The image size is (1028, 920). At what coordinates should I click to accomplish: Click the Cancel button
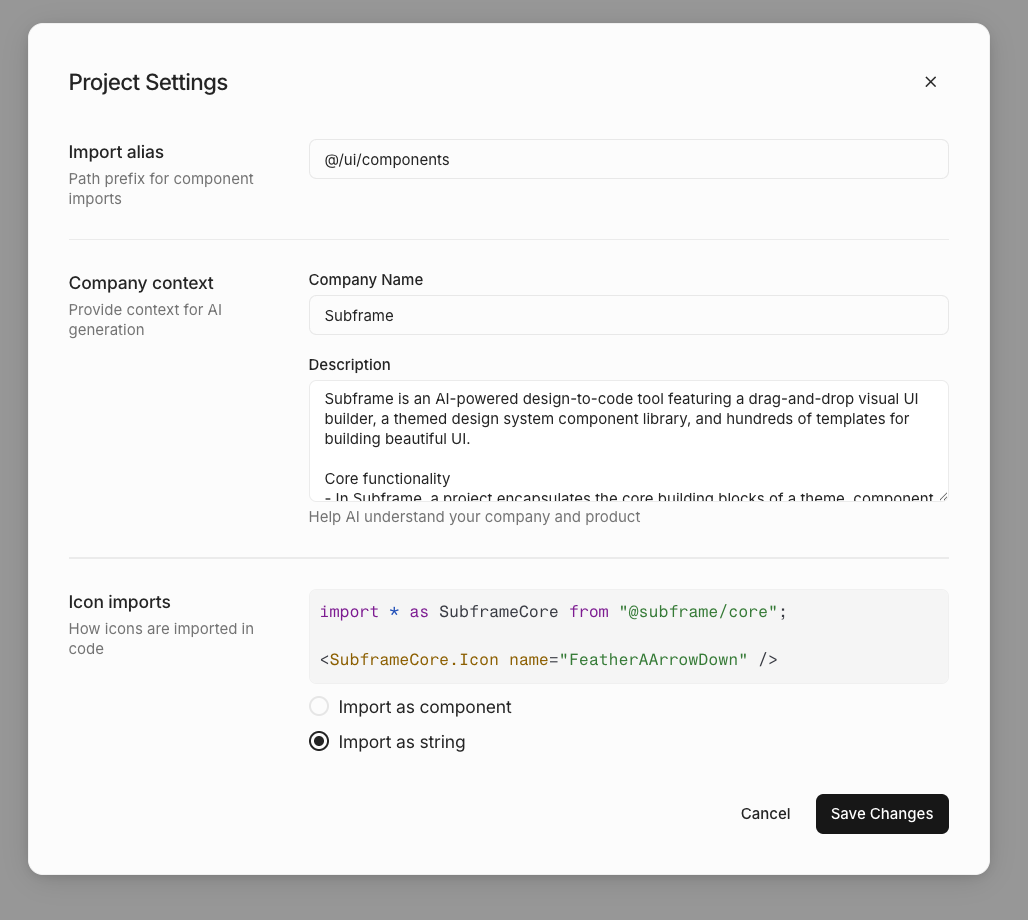point(765,814)
